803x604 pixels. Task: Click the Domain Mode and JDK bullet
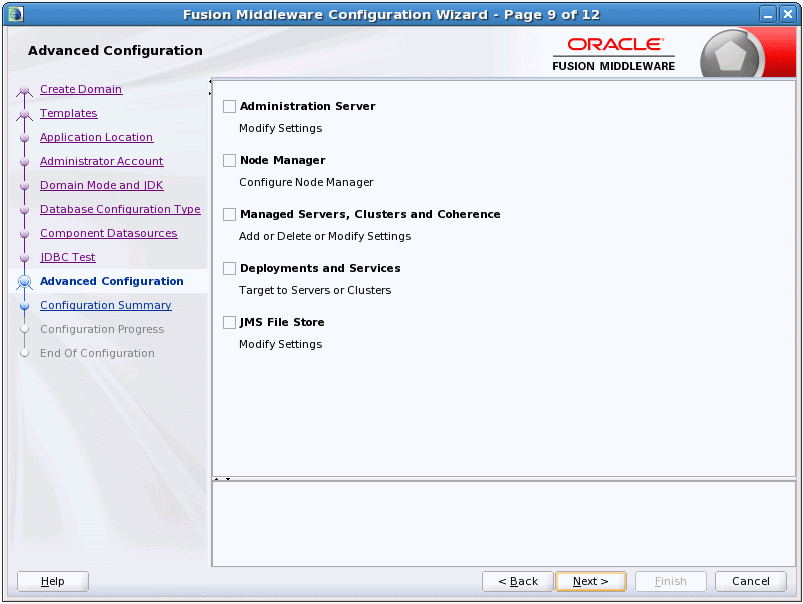pos(24,186)
